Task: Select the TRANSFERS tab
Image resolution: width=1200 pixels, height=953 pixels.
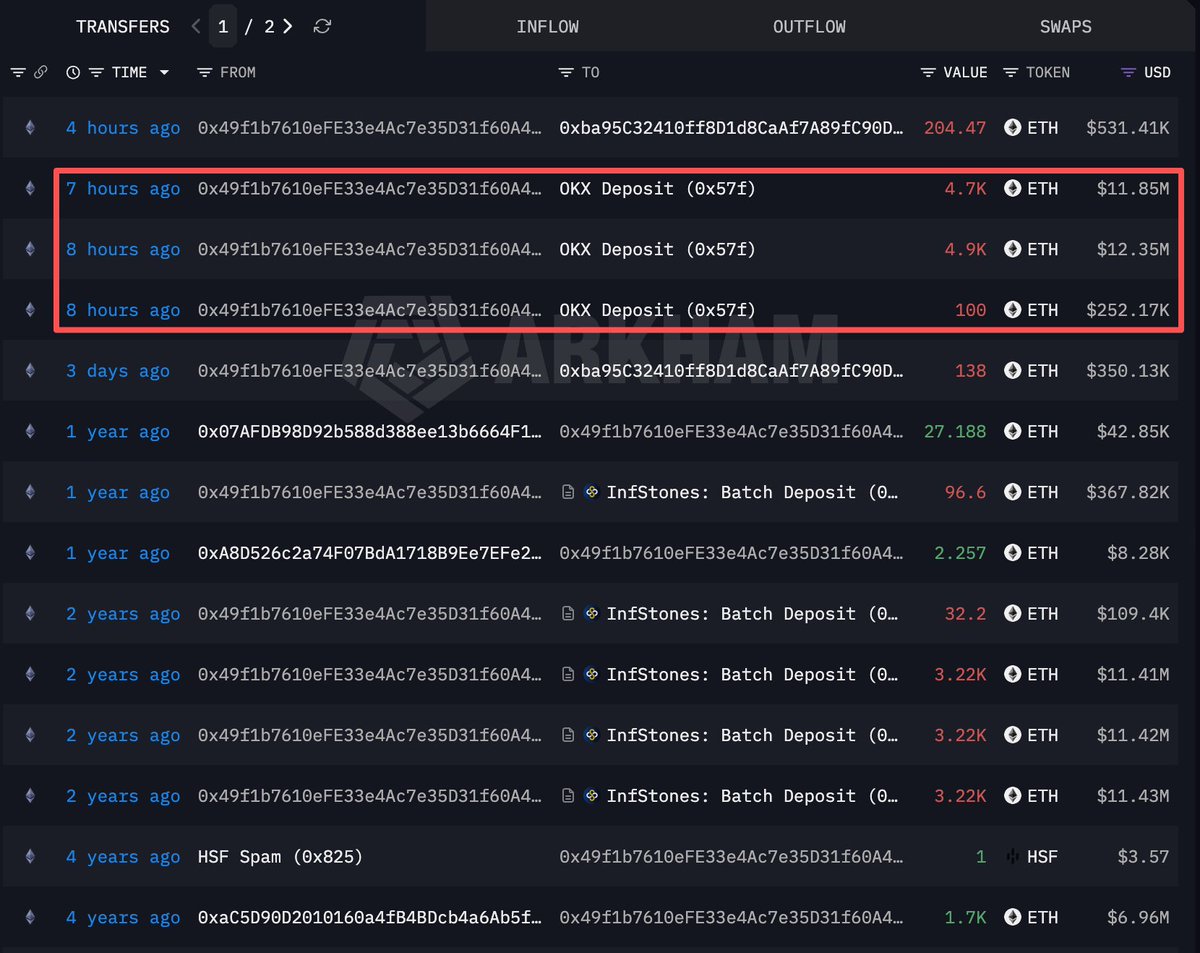Action: coord(123,27)
